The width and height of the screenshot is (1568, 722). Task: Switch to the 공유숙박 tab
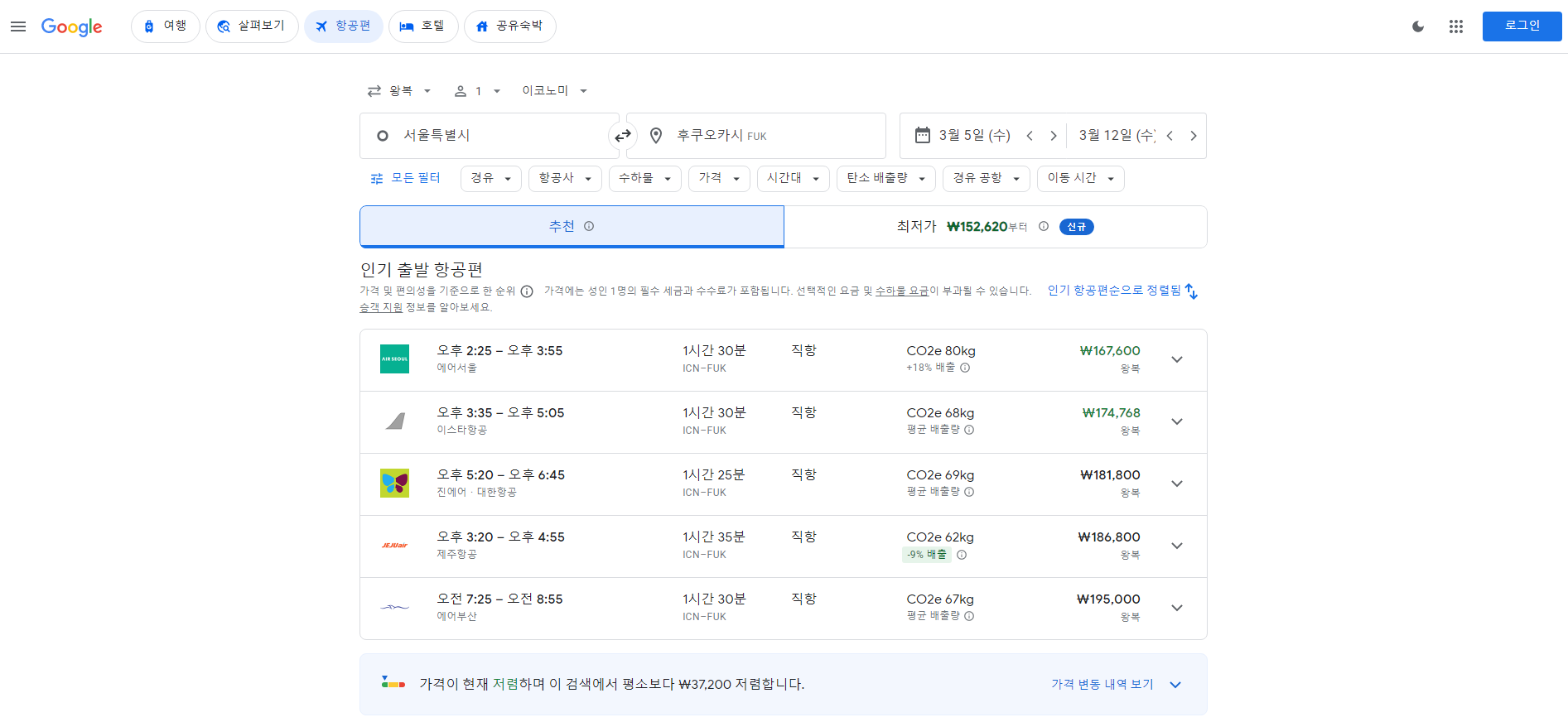pyautogui.click(x=510, y=26)
